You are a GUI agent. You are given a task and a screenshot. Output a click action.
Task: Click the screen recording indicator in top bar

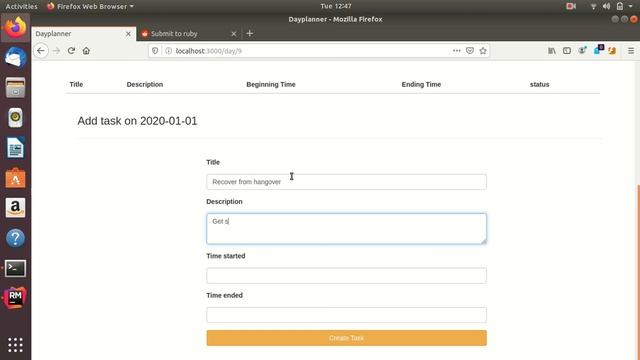click(x=571, y=6)
